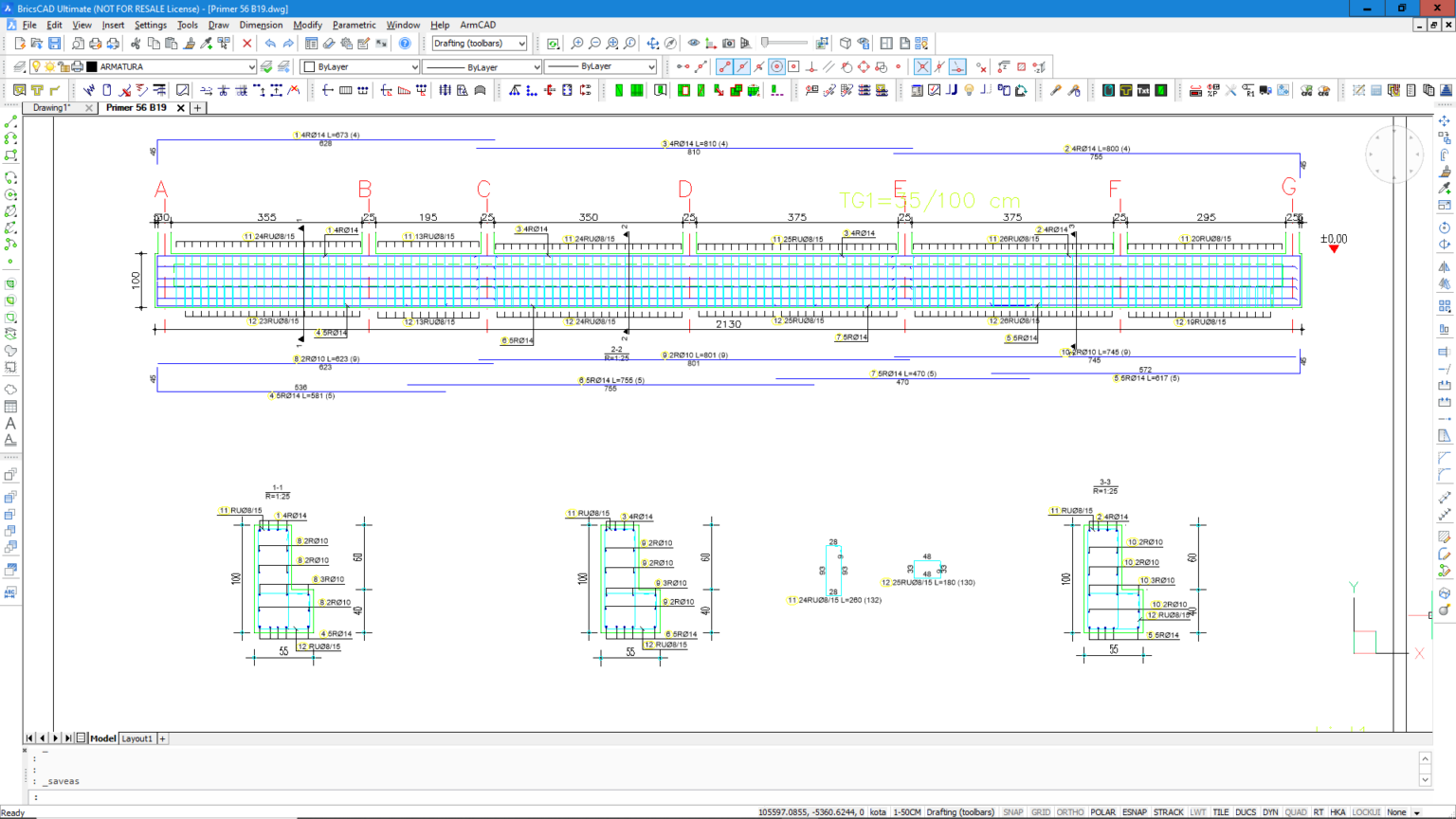Click the blue Help question mark icon
The height and width of the screenshot is (819, 1456).
point(405,44)
